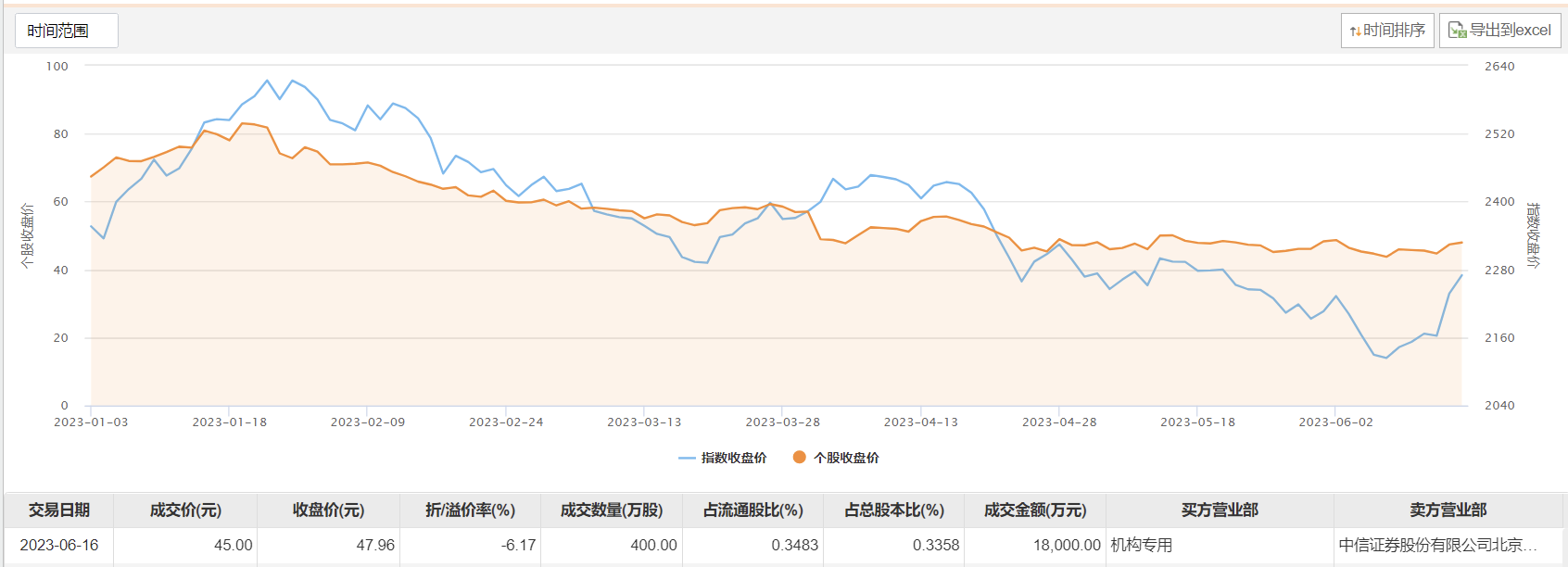
Task: Click the 2023-01-03 x-axis date label
Action: click(91, 422)
